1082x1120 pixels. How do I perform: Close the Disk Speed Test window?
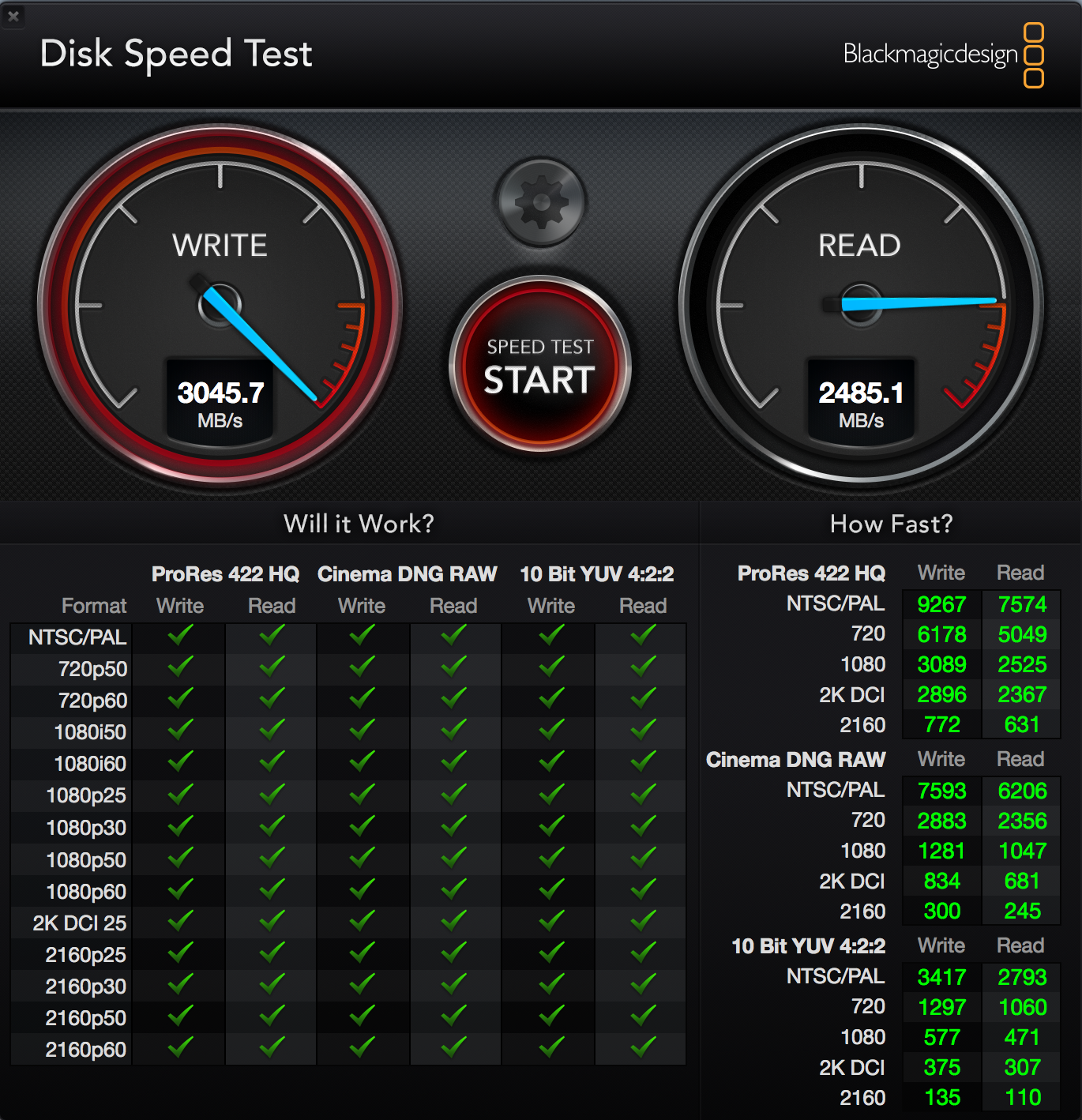13,15
